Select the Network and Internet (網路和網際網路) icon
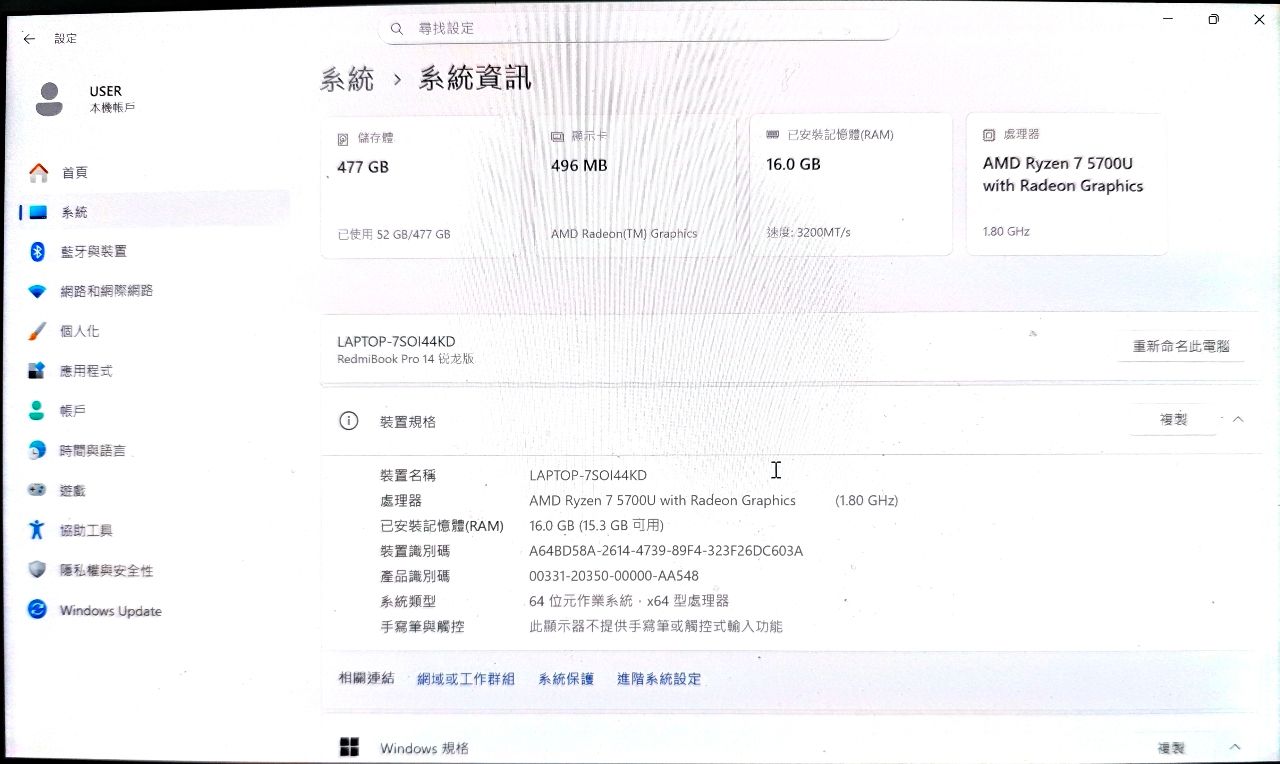The image size is (1280, 764). [x=38, y=291]
